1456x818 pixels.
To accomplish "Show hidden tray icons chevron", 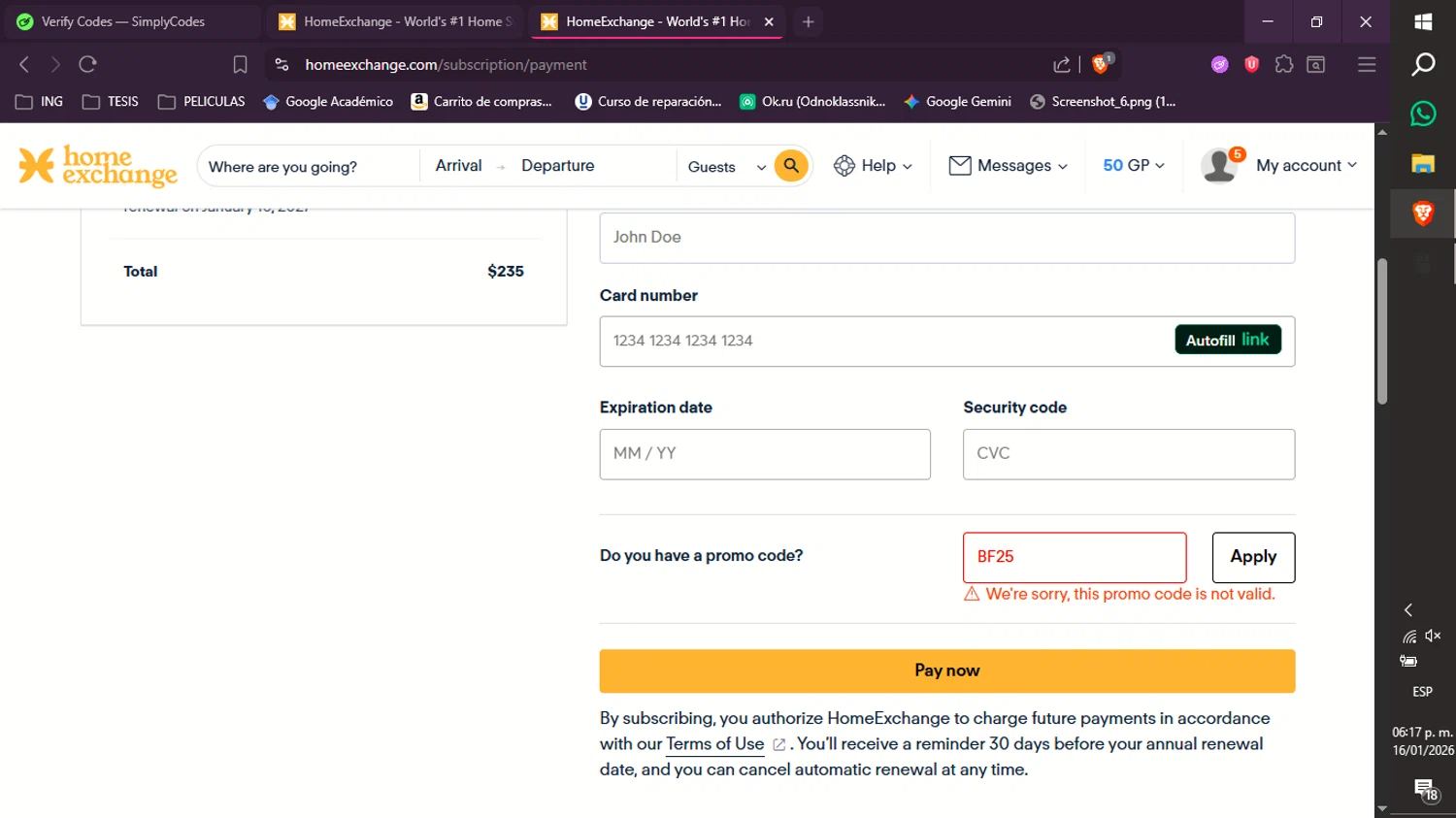I will coord(1408,610).
